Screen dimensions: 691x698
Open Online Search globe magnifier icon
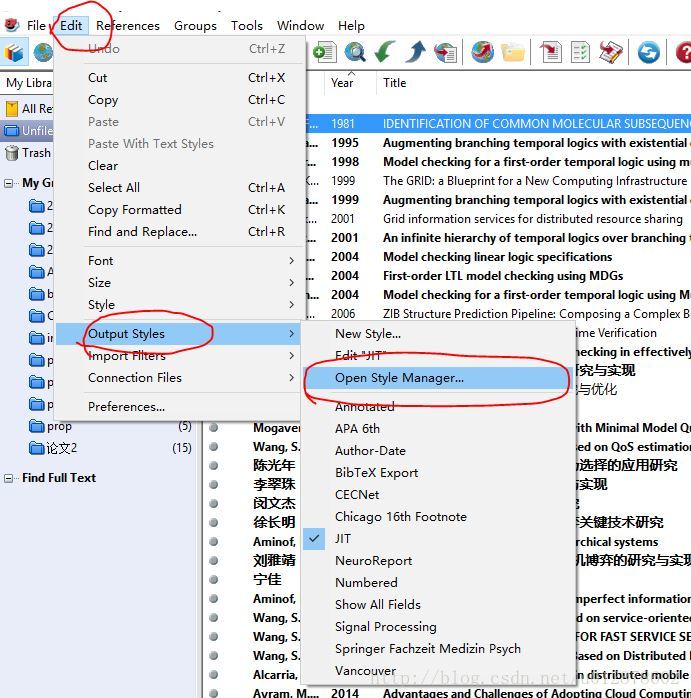click(355, 52)
